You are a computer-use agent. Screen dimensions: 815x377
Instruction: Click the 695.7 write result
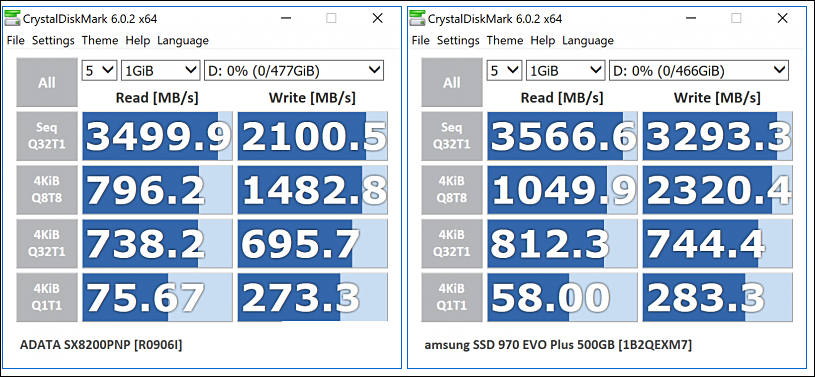313,243
